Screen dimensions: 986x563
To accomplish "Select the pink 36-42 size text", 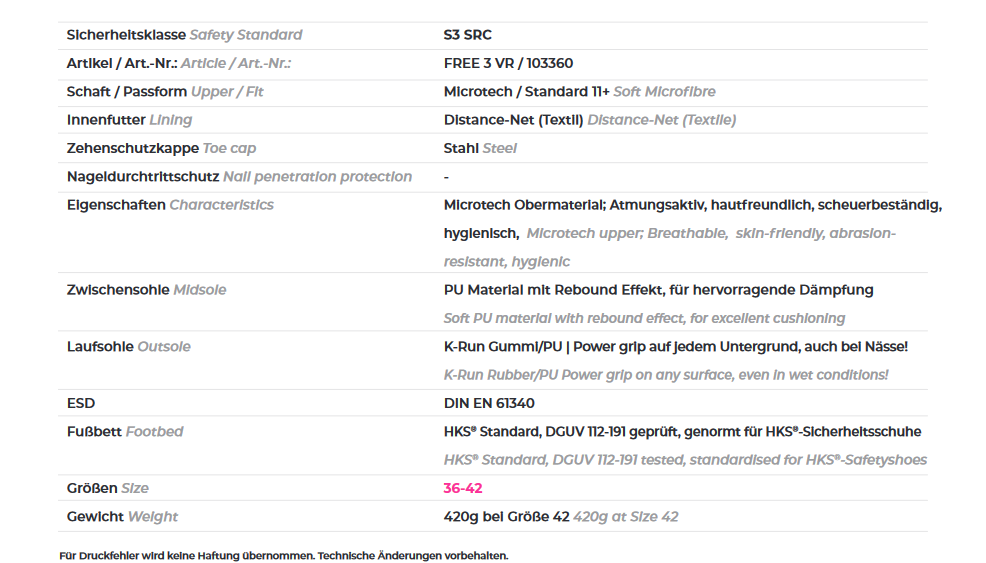I will pyautogui.click(x=463, y=488).
